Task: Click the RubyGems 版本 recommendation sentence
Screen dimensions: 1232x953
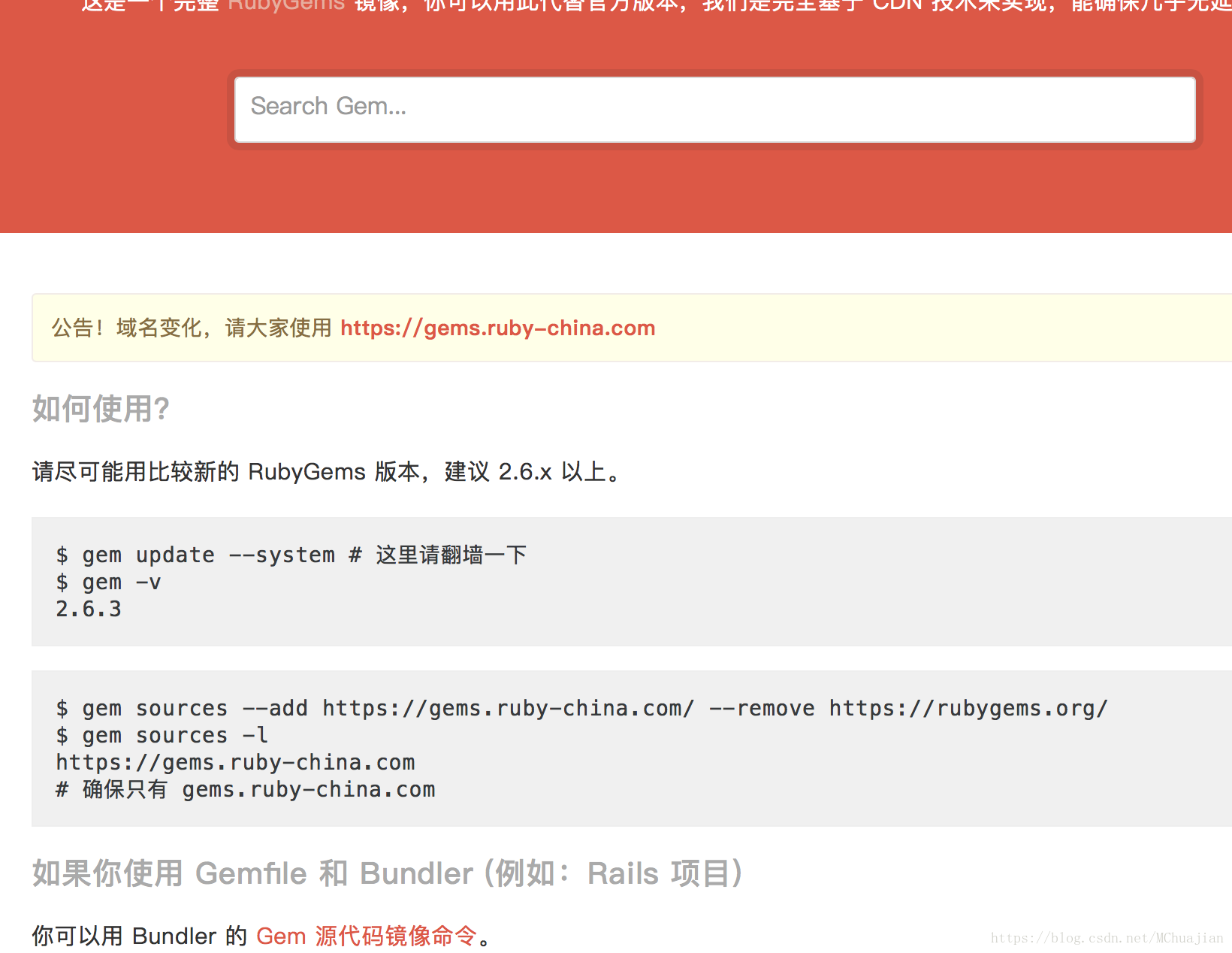Action: pyautogui.click(x=327, y=472)
